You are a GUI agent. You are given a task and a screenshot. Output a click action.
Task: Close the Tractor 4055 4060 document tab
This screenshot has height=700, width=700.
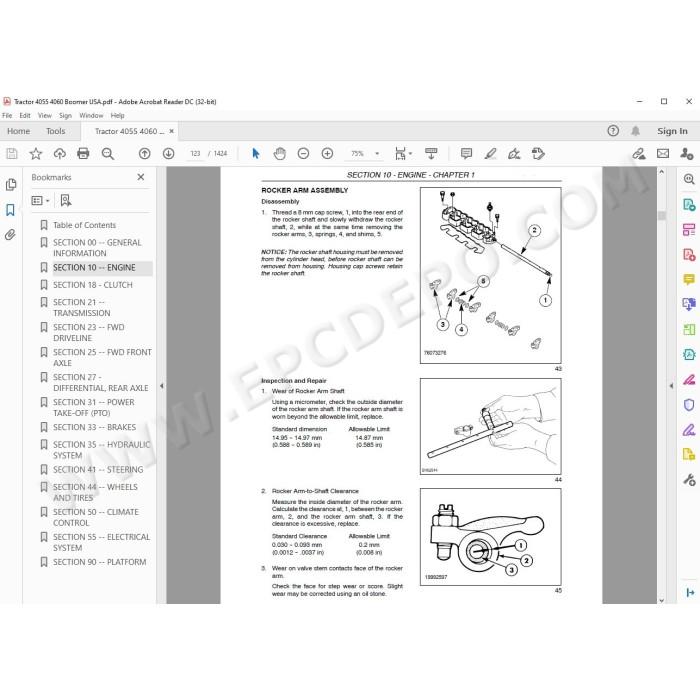pos(171,131)
